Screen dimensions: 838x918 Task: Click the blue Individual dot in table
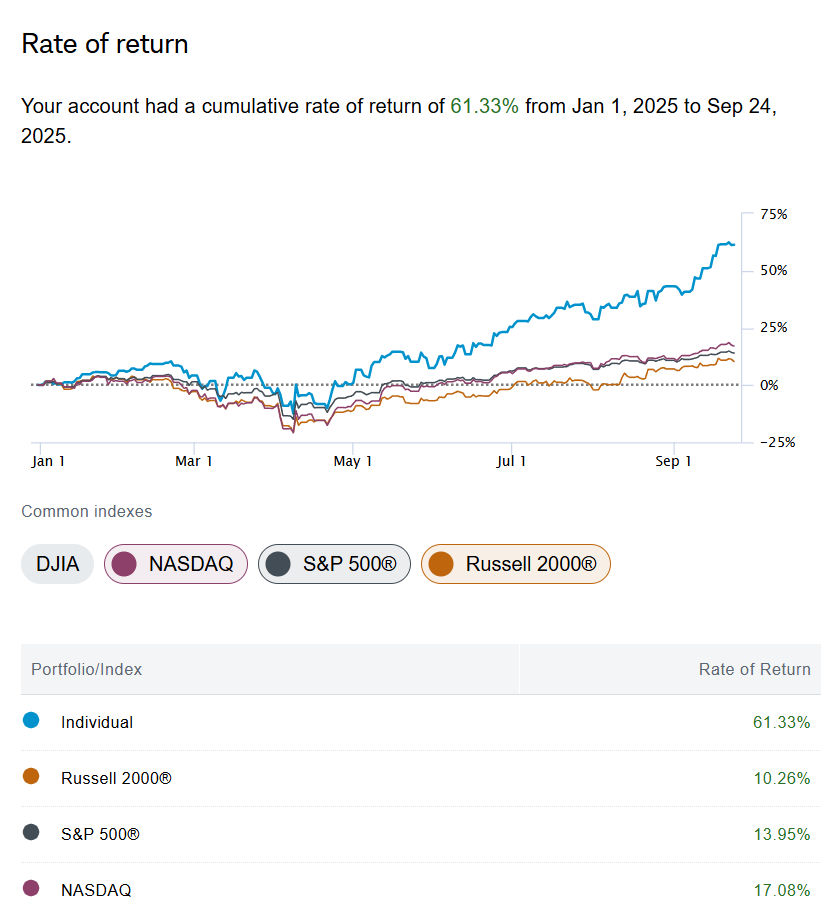click(31, 720)
